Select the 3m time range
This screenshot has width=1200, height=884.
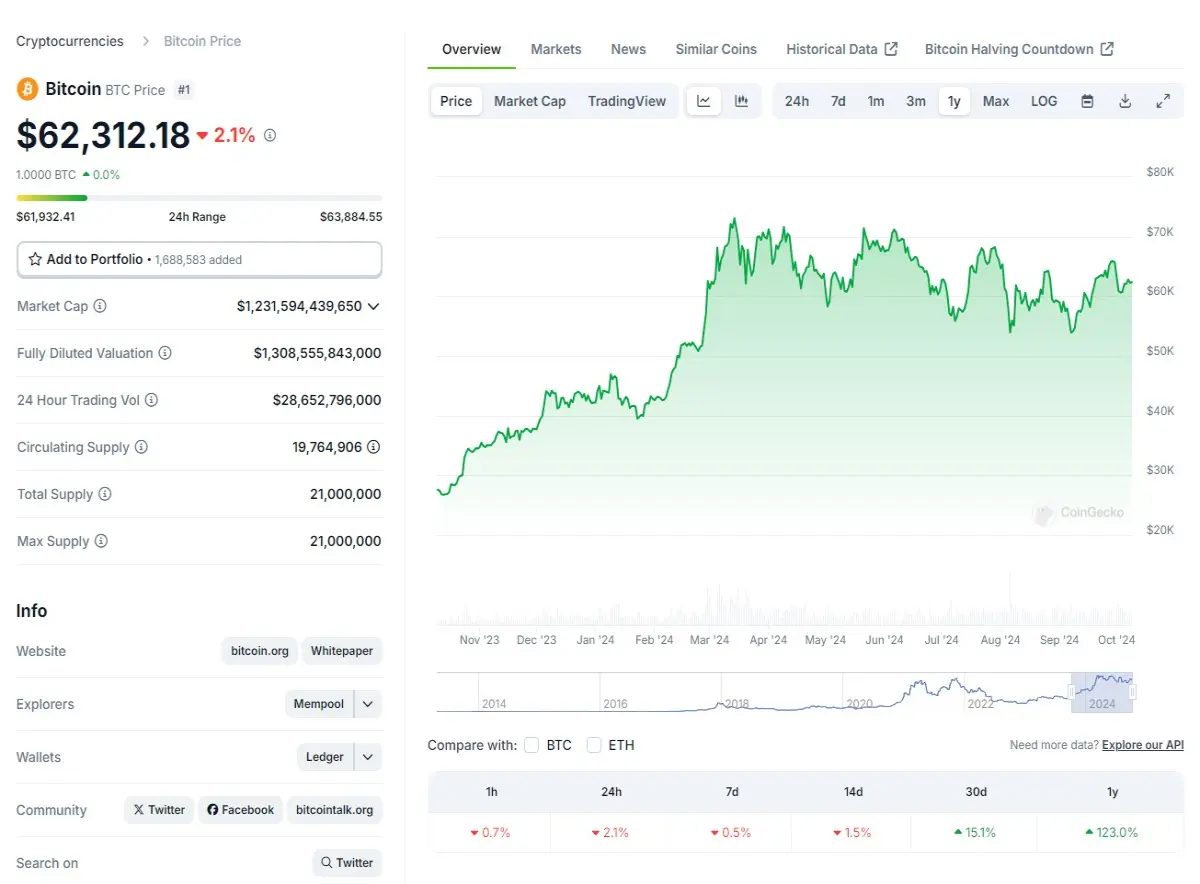click(x=916, y=101)
